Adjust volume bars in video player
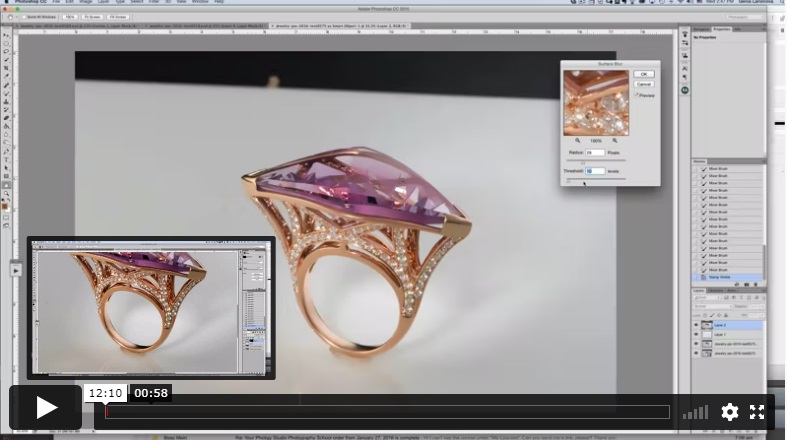 coord(695,412)
